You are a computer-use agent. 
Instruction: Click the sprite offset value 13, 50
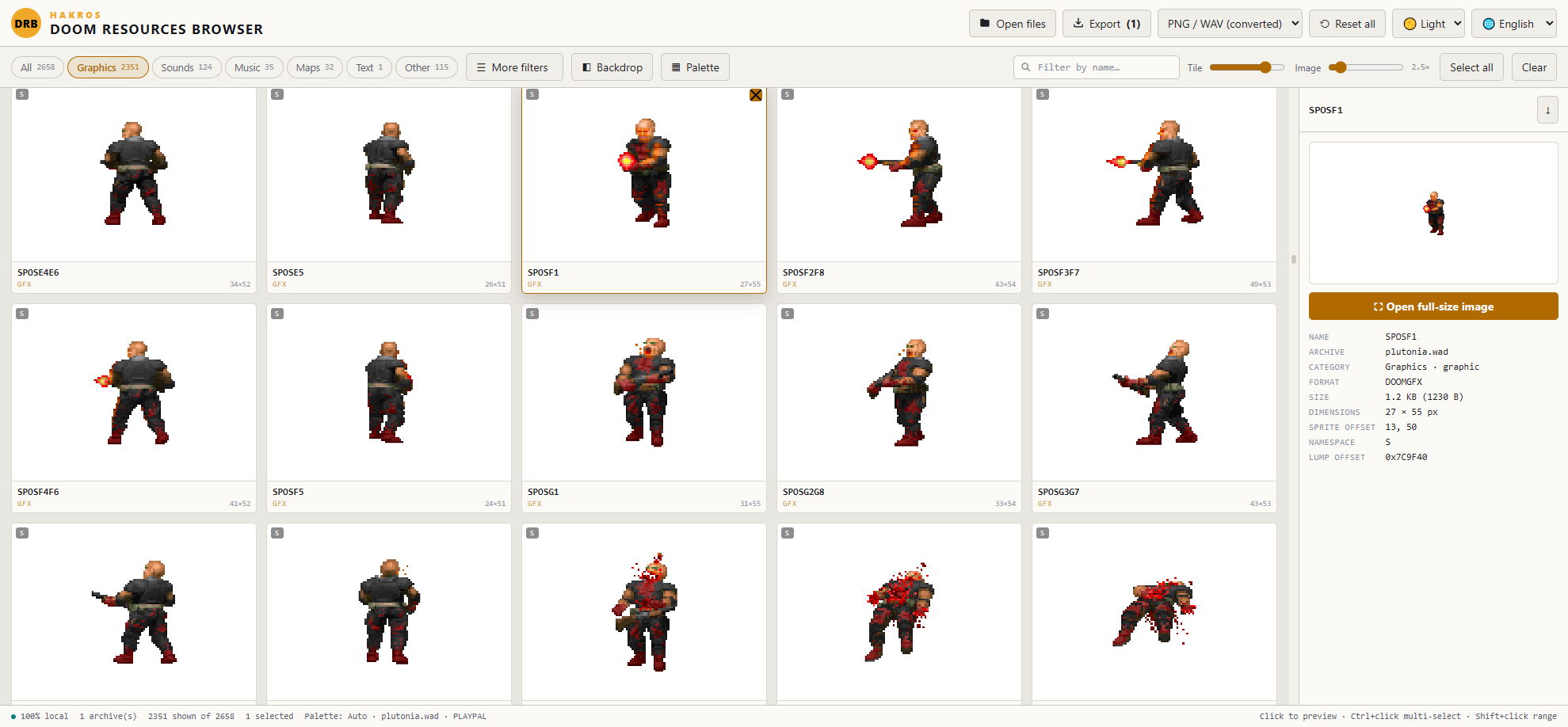click(x=1401, y=427)
